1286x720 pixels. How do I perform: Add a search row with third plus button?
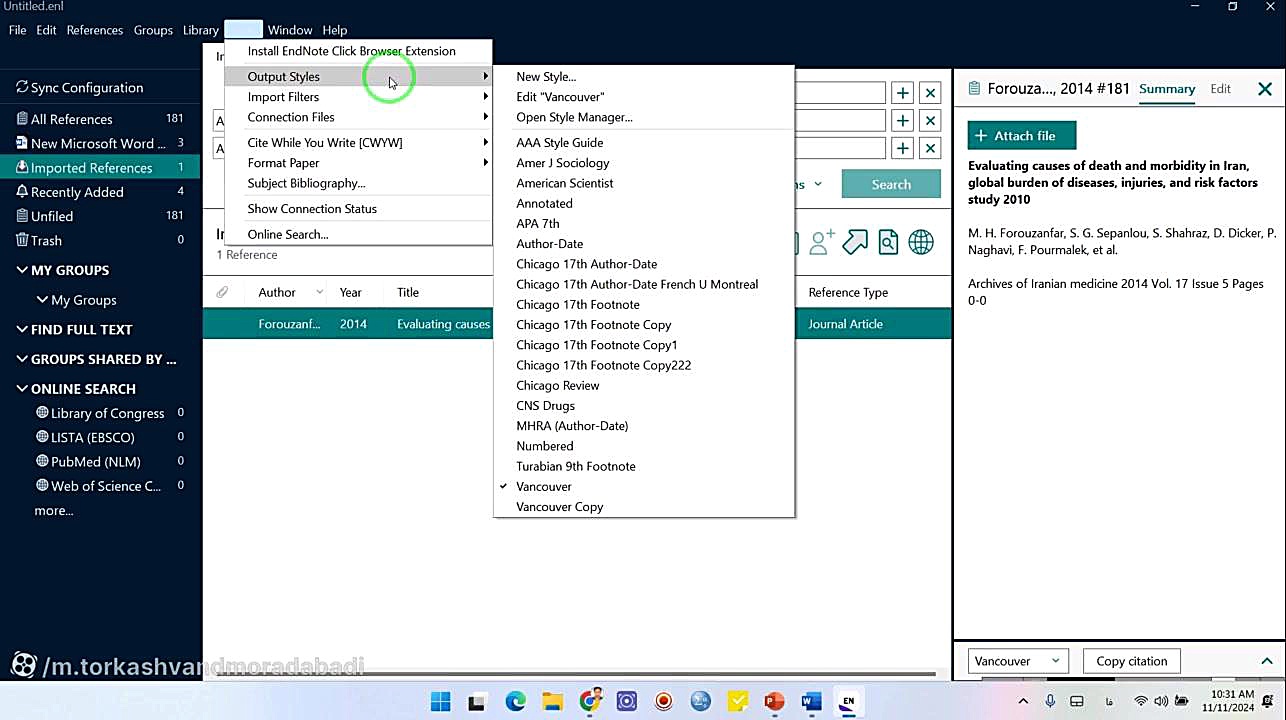(x=903, y=148)
